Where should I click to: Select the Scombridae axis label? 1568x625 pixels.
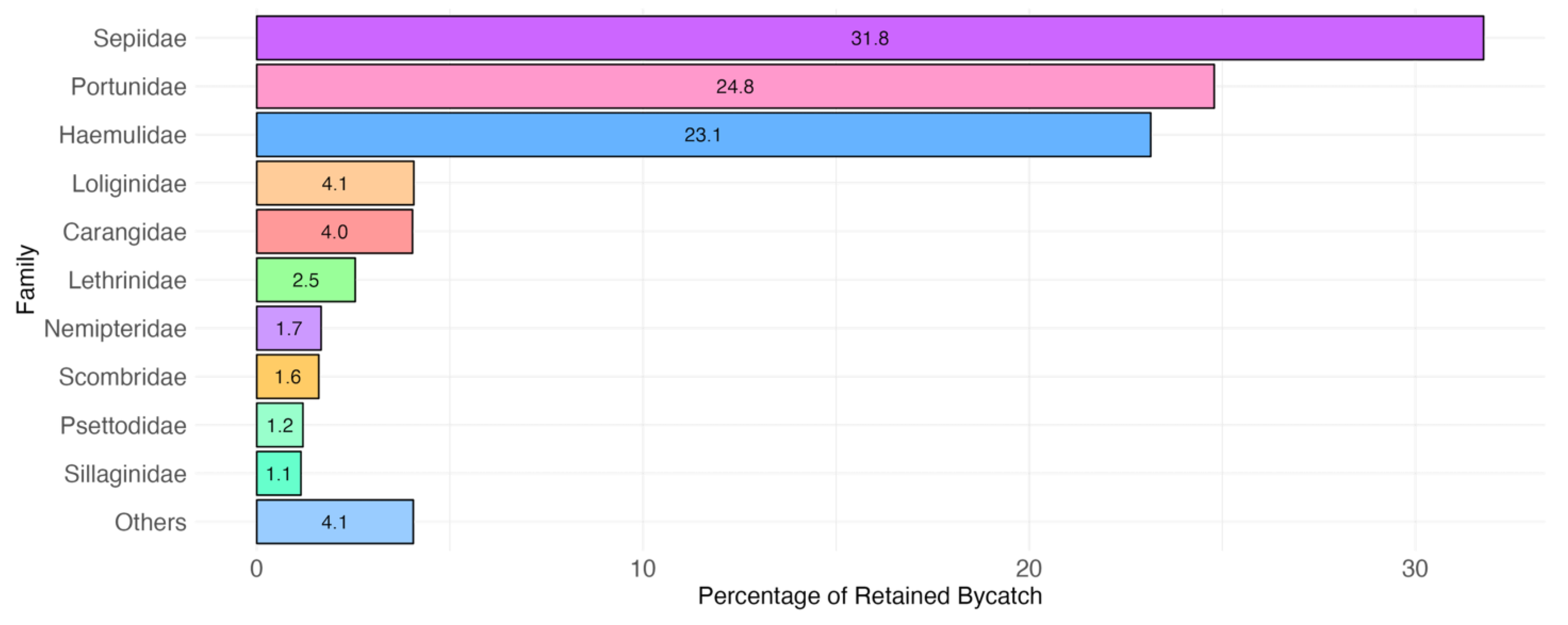click(122, 377)
